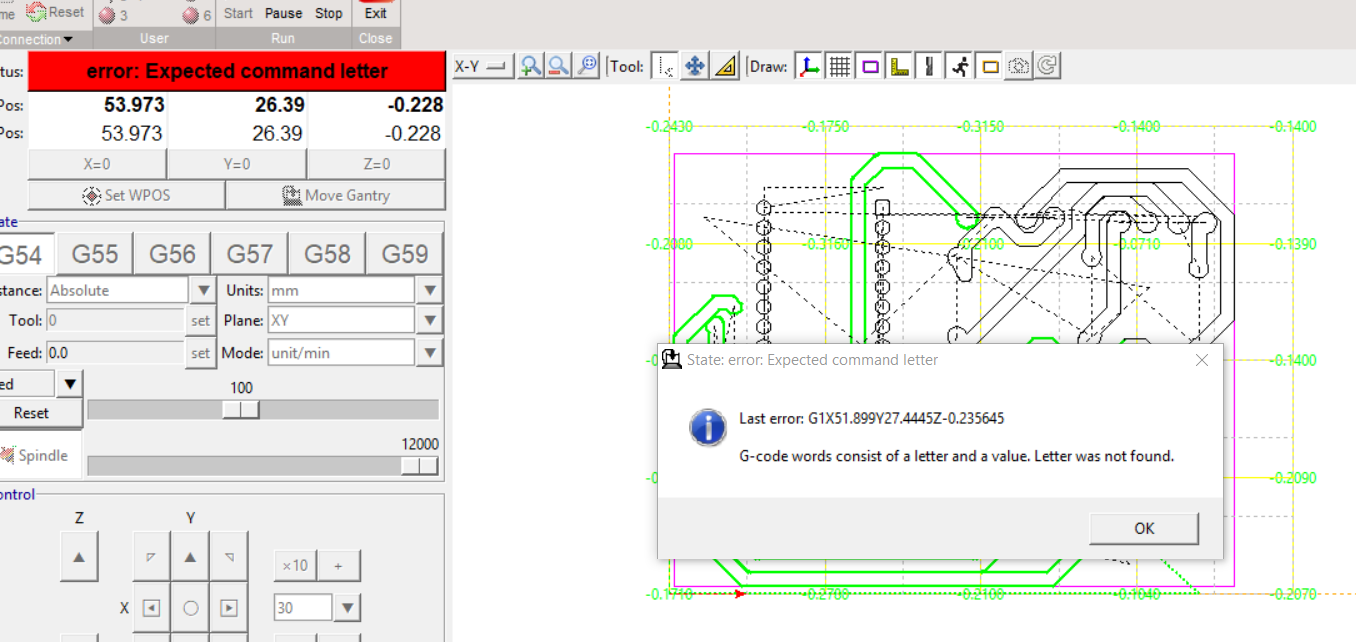Viewport: 1356px width, 642px height.
Task: Jog diagonally up-right
Action: coord(228,556)
